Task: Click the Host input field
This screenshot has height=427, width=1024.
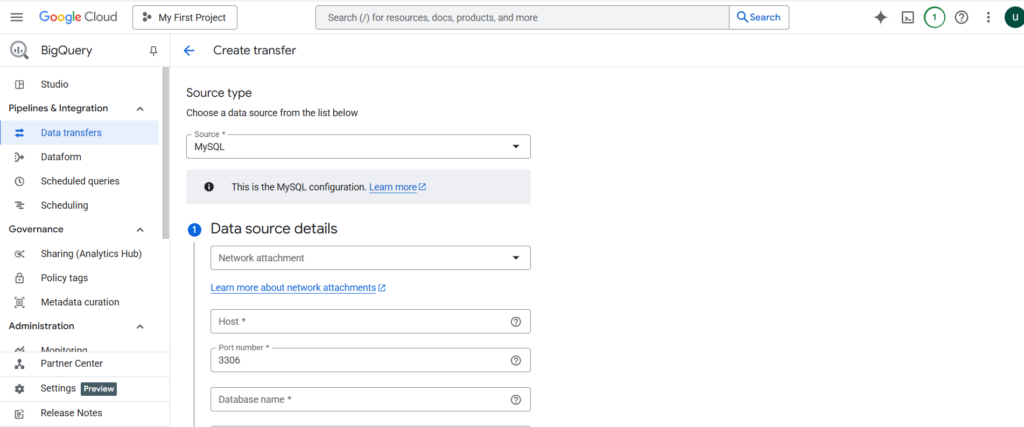Action: pyautogui.click(x=370, y=322)
